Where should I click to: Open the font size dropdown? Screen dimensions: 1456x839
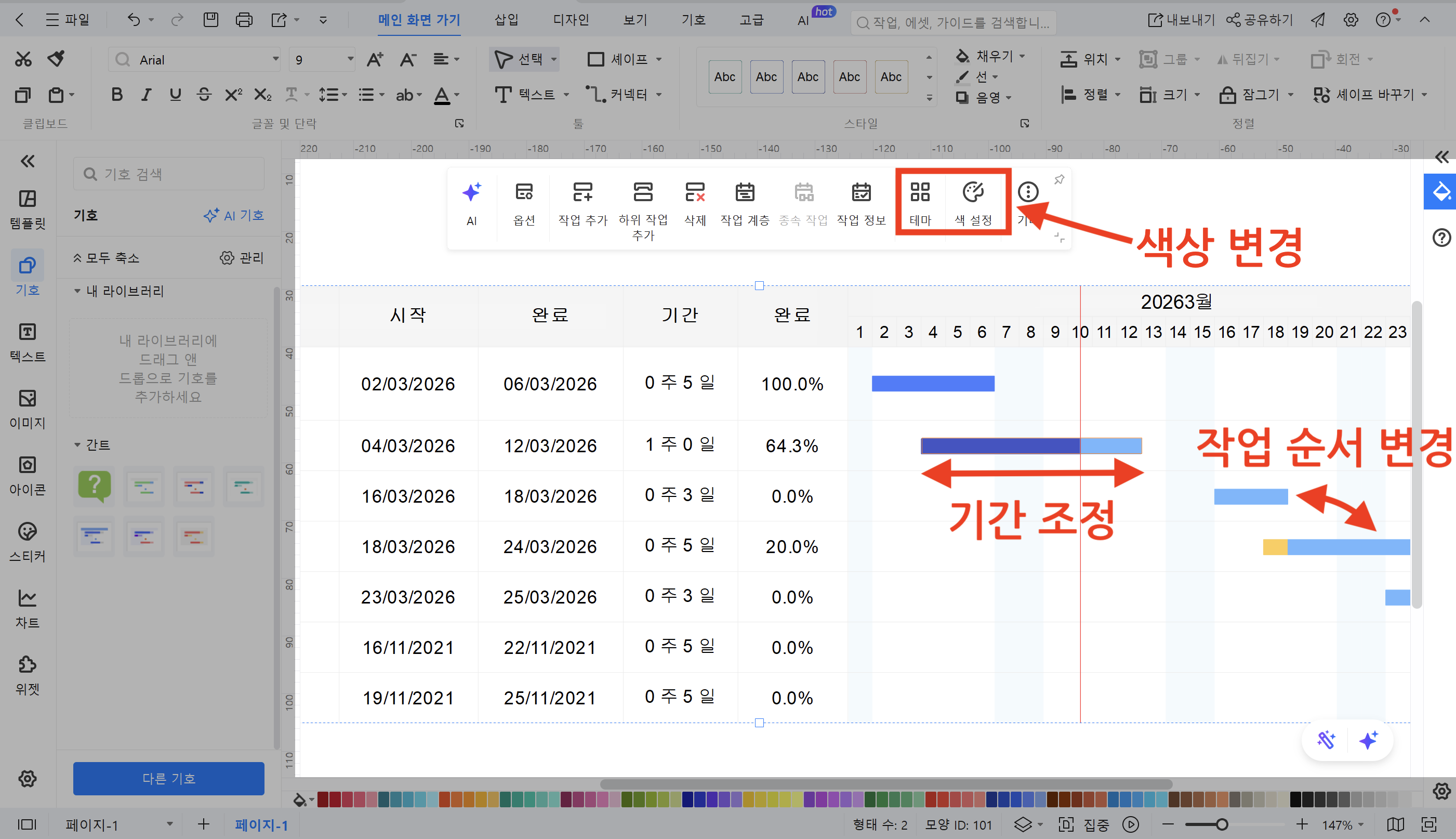tap(321, 59)
